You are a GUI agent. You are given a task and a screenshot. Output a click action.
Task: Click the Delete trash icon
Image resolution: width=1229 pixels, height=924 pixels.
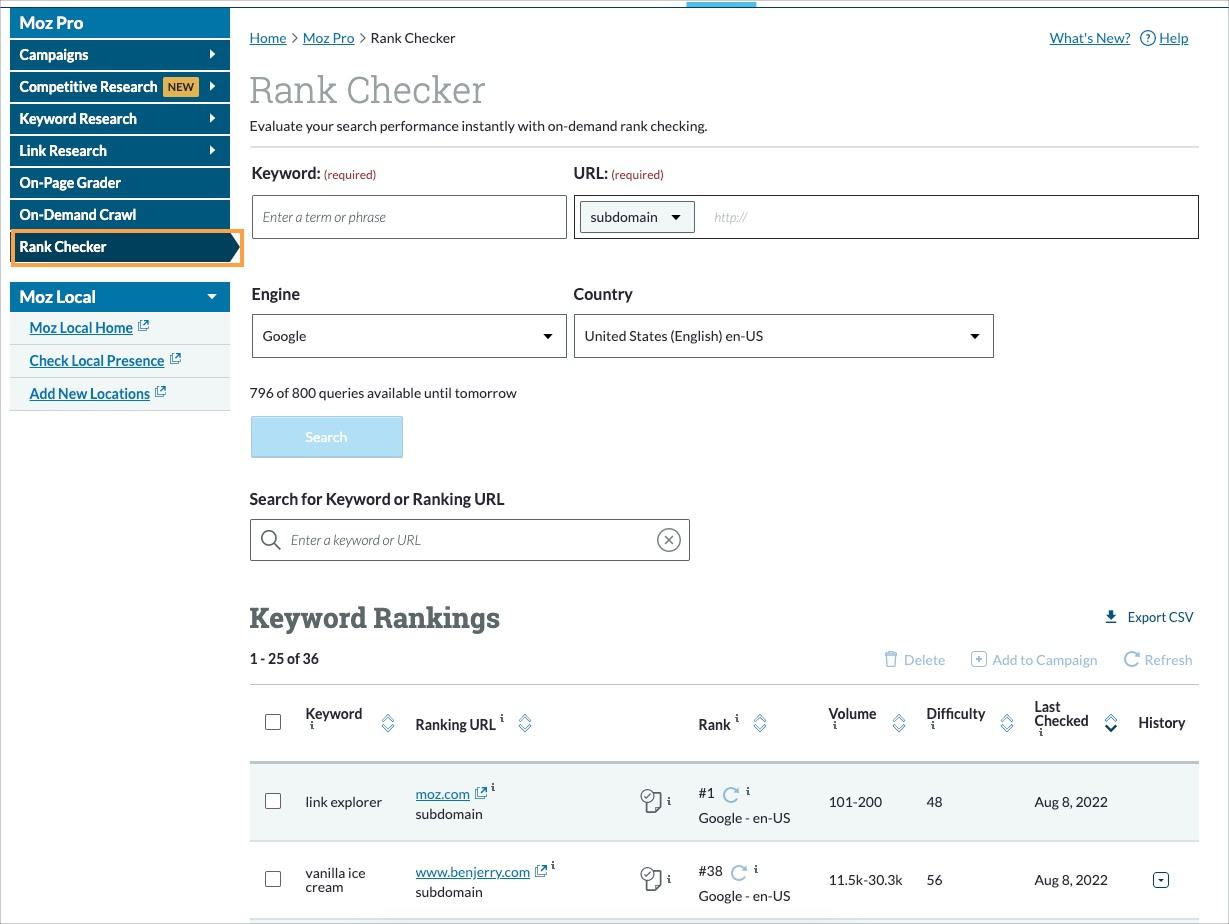pos(890,659)
